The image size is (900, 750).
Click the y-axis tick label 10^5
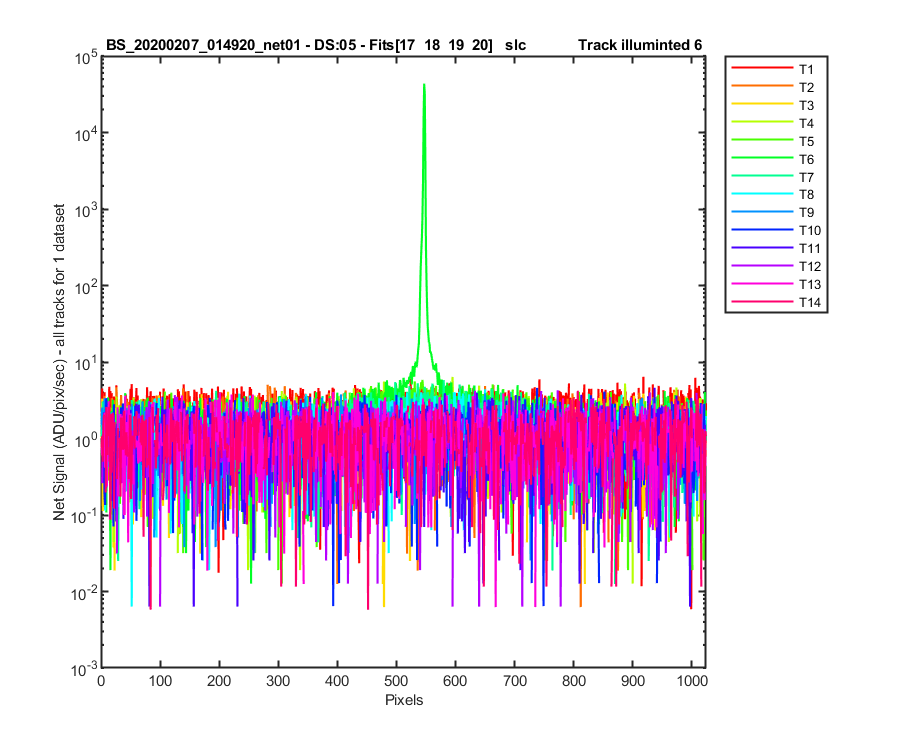click(x=86, y=57)
